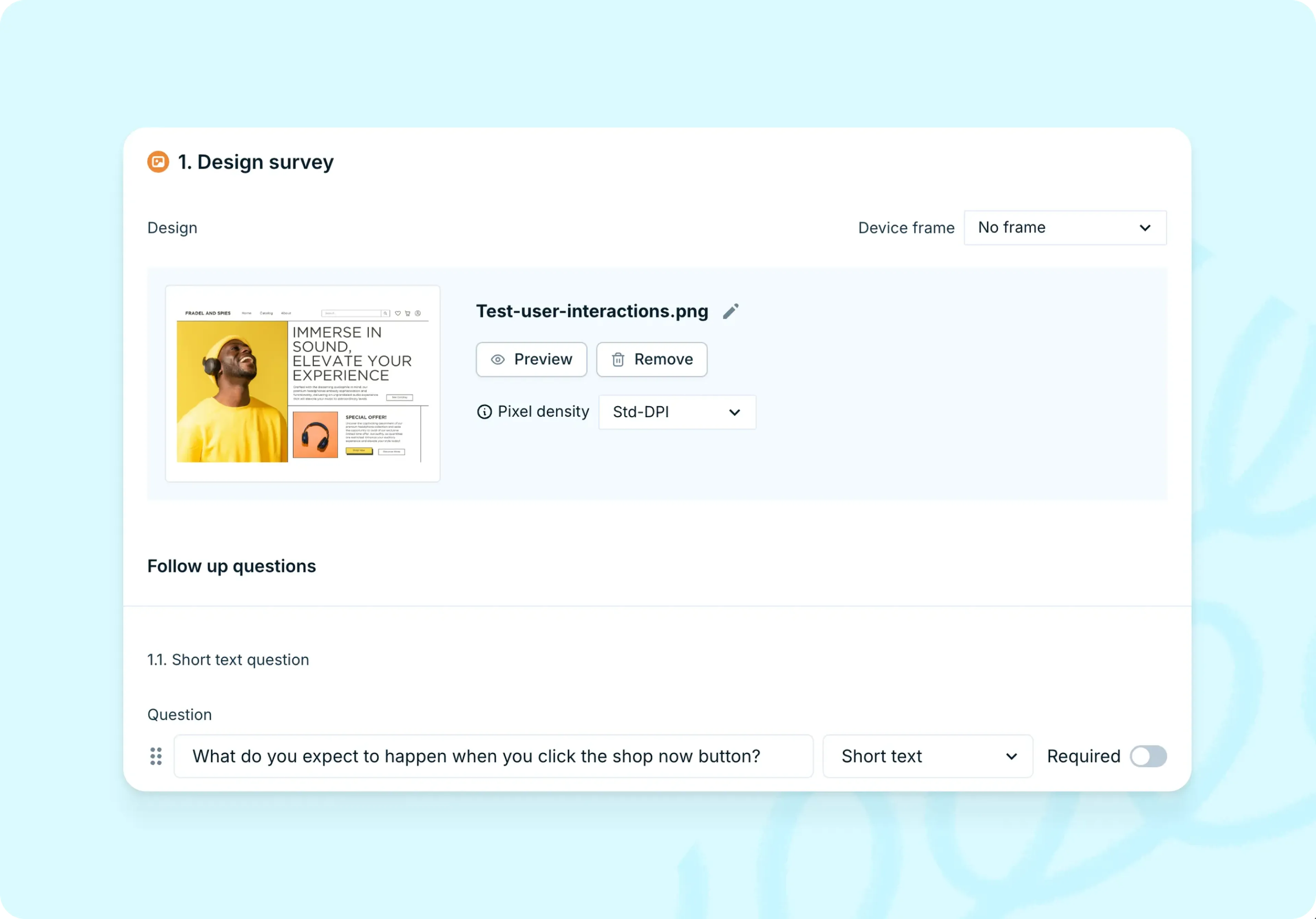The height and width of the screenshot is (919, 1316).
Task: Select the 1.1 Short text question label
Action: [228, 660]
